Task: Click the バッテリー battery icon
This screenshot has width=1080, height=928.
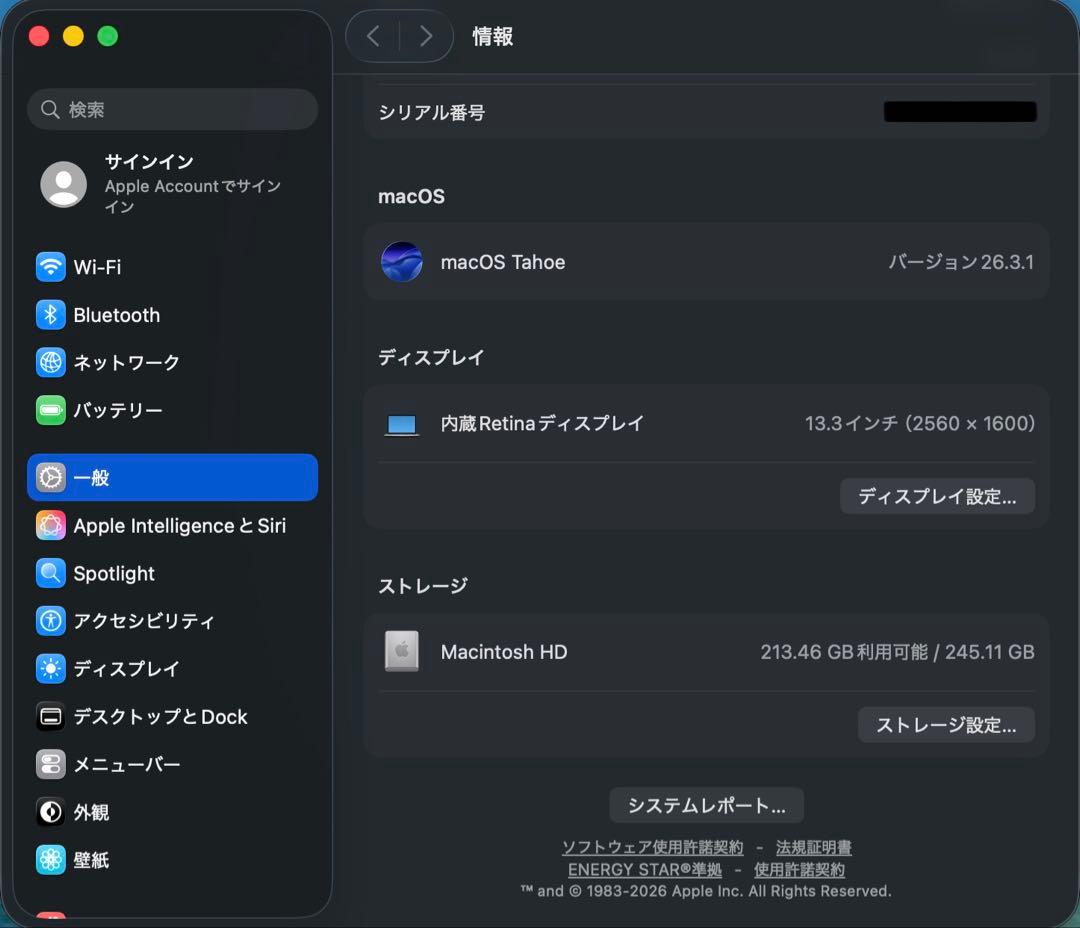Action: click(50, 411)
